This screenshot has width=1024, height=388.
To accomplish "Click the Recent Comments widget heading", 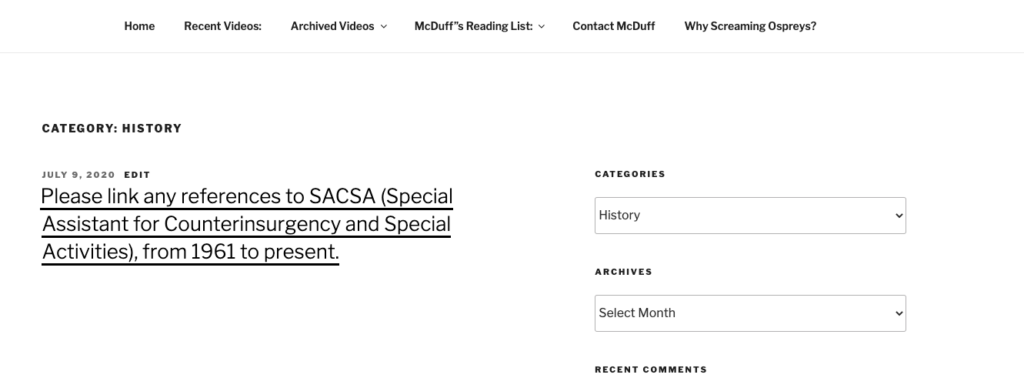I will tap(651, 370).
